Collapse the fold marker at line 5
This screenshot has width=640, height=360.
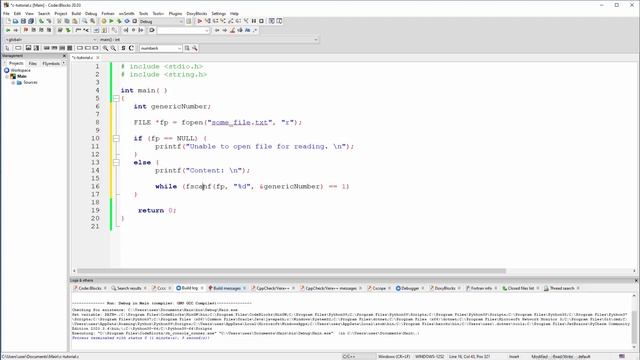(116, 98)
